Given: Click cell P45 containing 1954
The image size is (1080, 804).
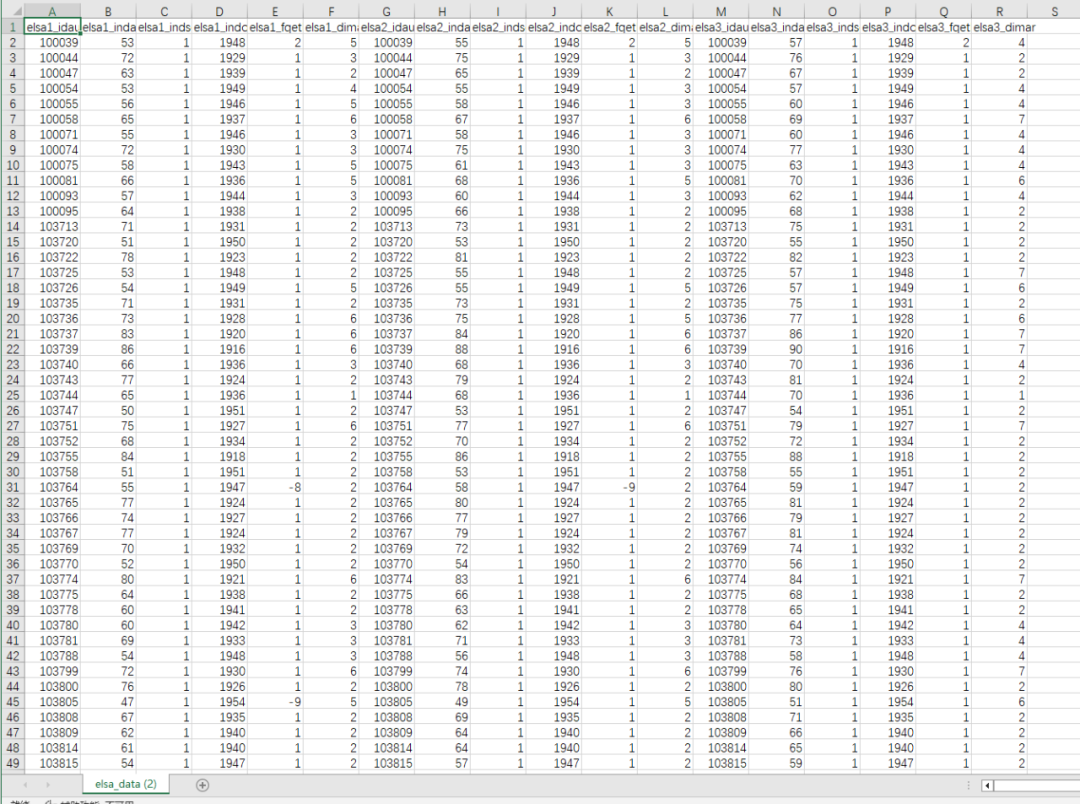Looking at the screenshot, I should coord(889,701).
